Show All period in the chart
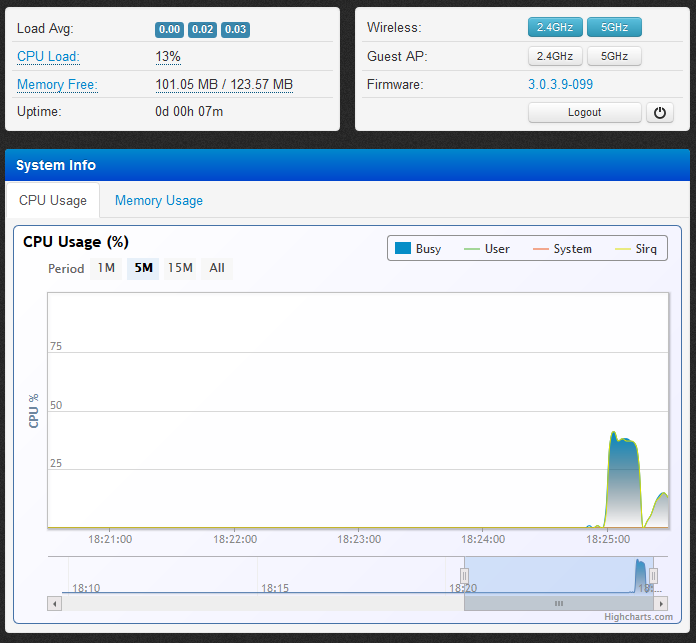696x643 pixels. pos(217,268)
